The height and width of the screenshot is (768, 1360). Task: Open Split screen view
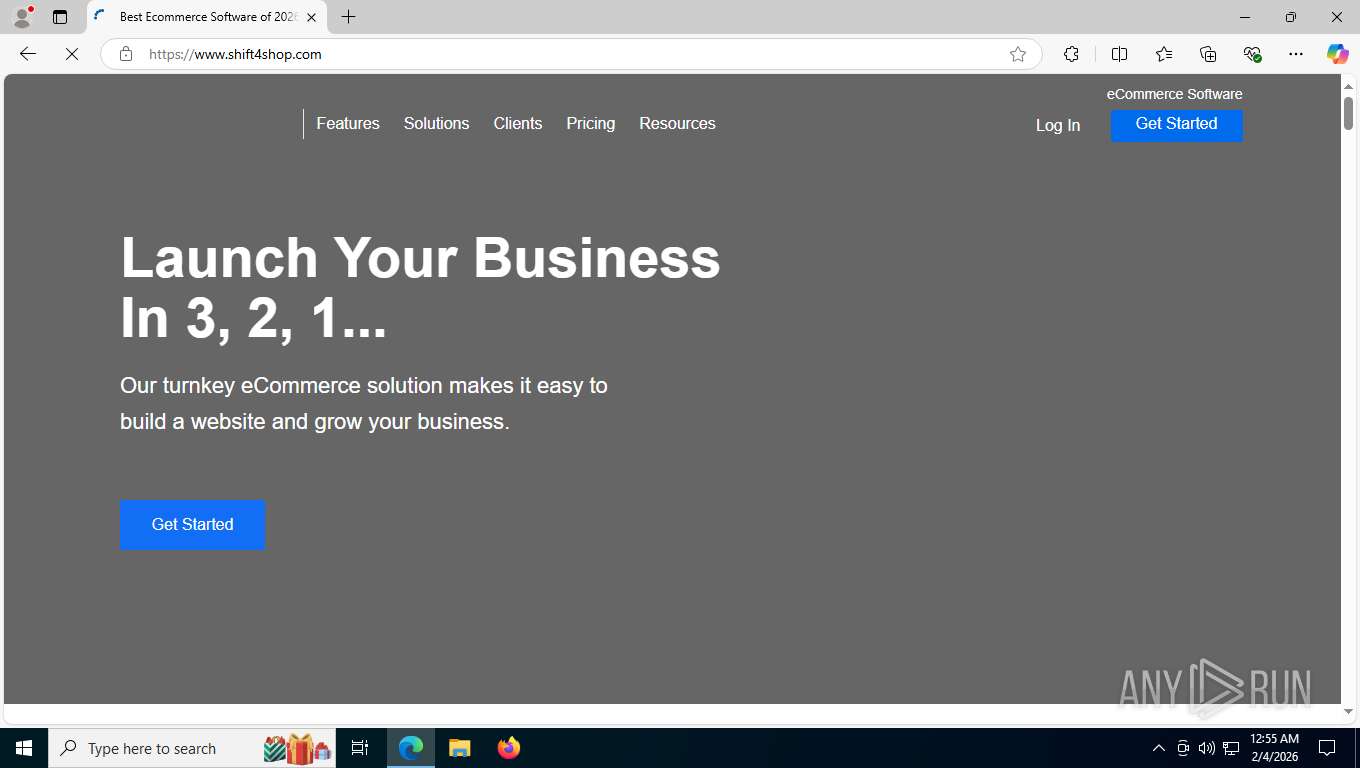coord(1119,54)
